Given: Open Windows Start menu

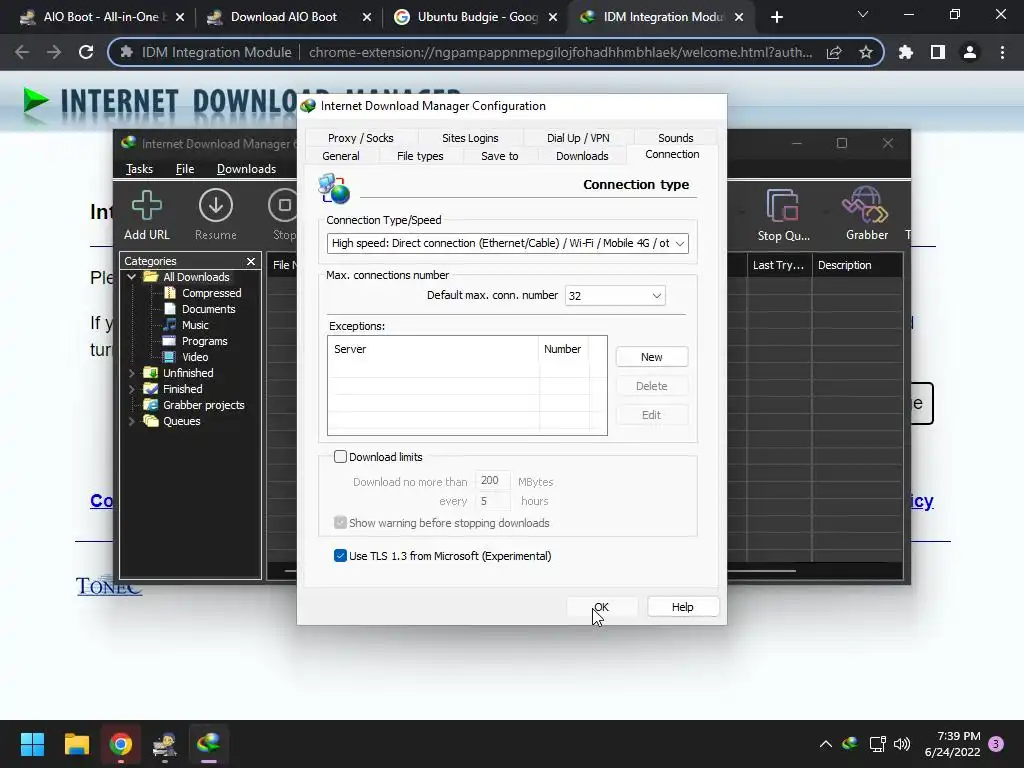Looking at the screenshot, I should [x=32, y=744].
